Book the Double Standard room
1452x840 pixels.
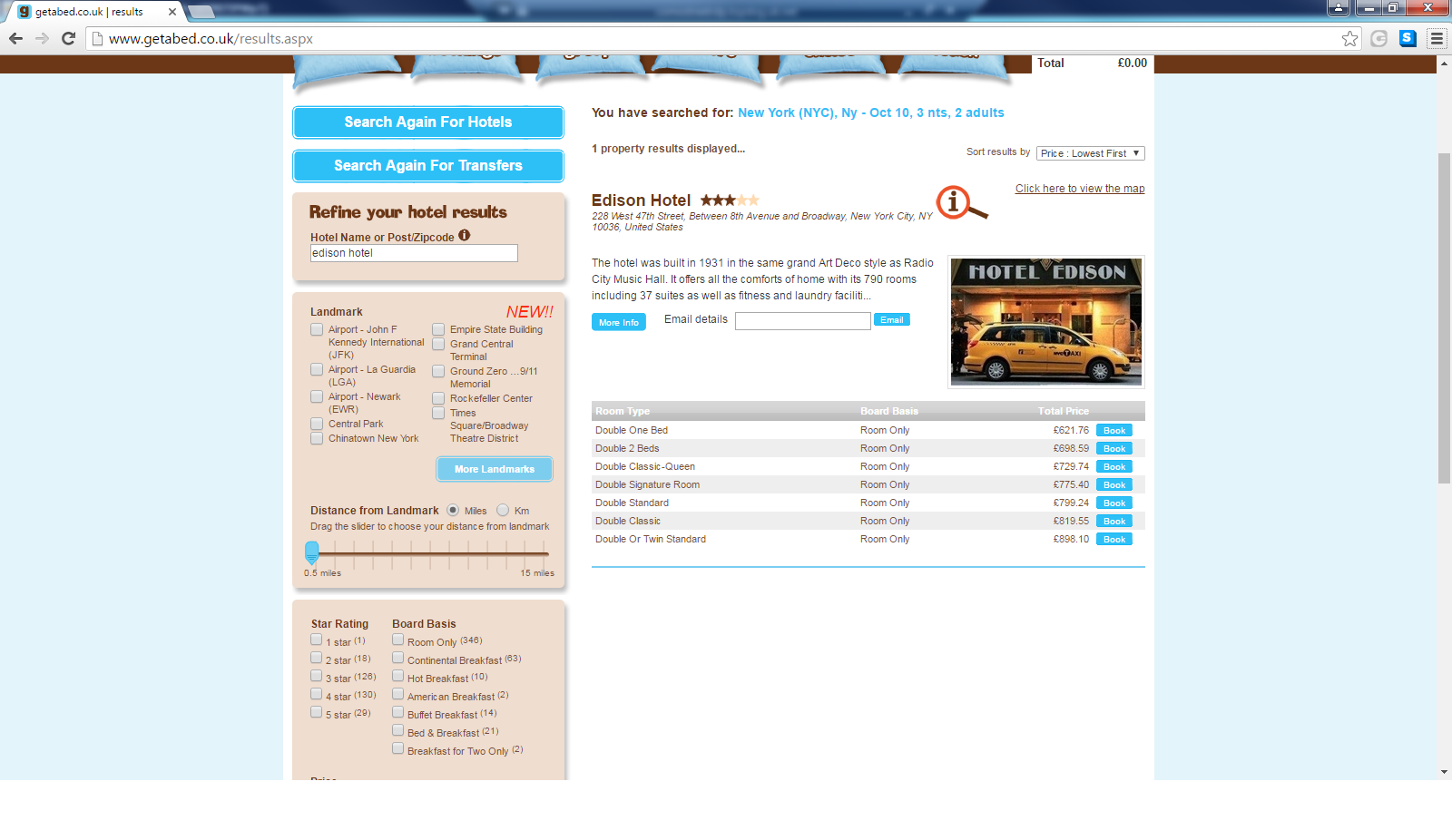pyautogui.click(x=1114, y=503)
